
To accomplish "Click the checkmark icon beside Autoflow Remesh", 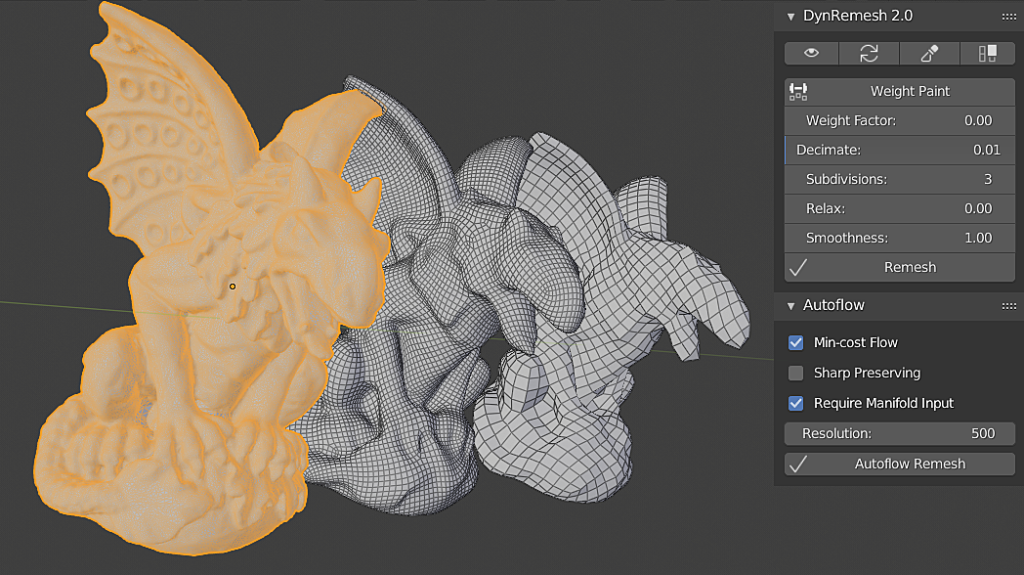I will pyautogui.click(x=798, y=463).
